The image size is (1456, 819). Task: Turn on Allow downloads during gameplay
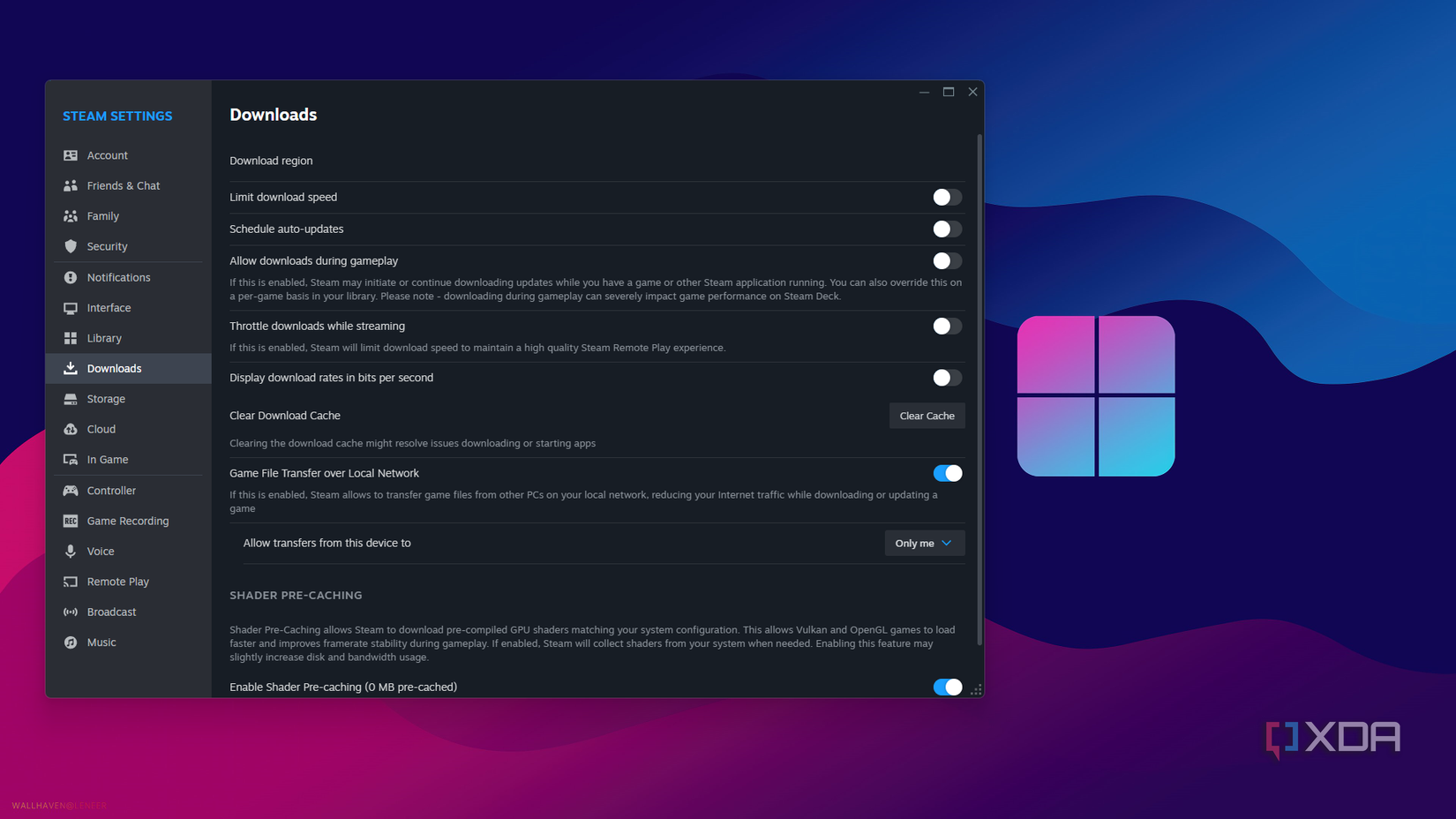point(948,260)
